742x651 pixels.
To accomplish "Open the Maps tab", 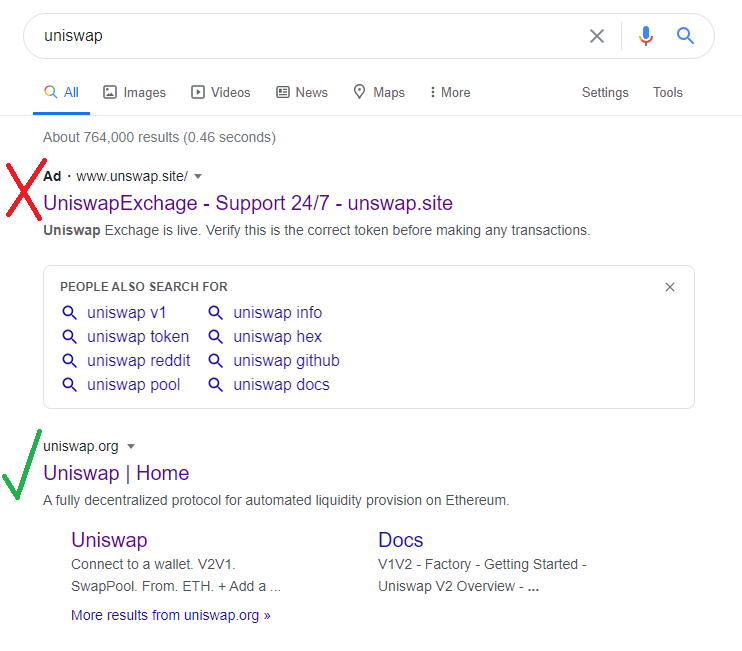I will [x=379, y=92].
